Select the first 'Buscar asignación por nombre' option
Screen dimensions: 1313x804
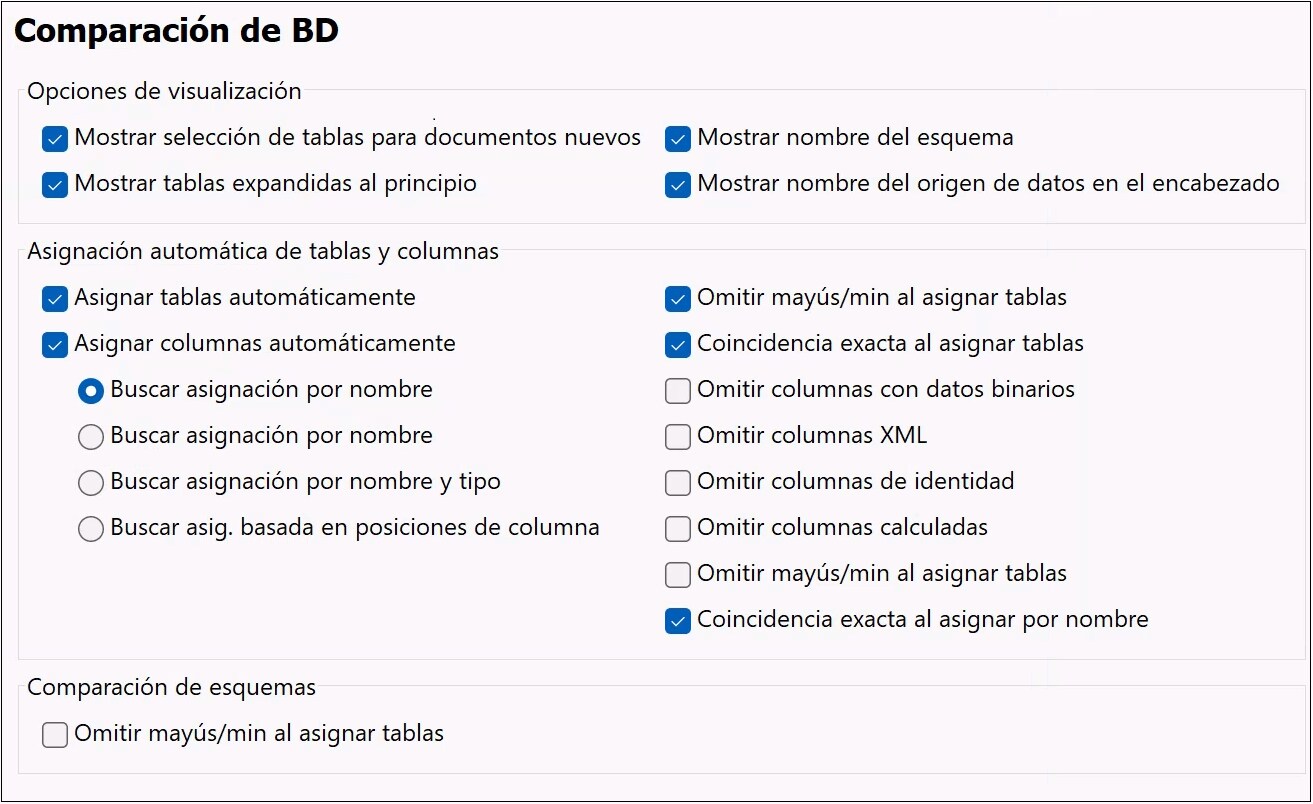(x=91, y=391)
